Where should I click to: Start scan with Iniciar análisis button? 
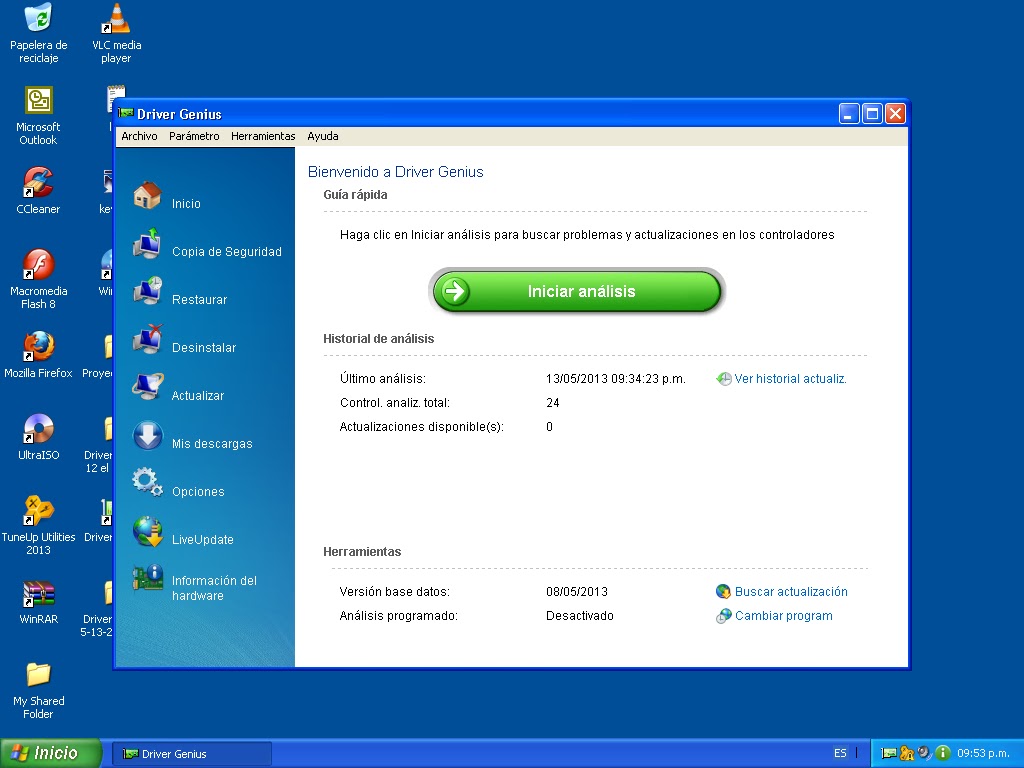point(577,291)
